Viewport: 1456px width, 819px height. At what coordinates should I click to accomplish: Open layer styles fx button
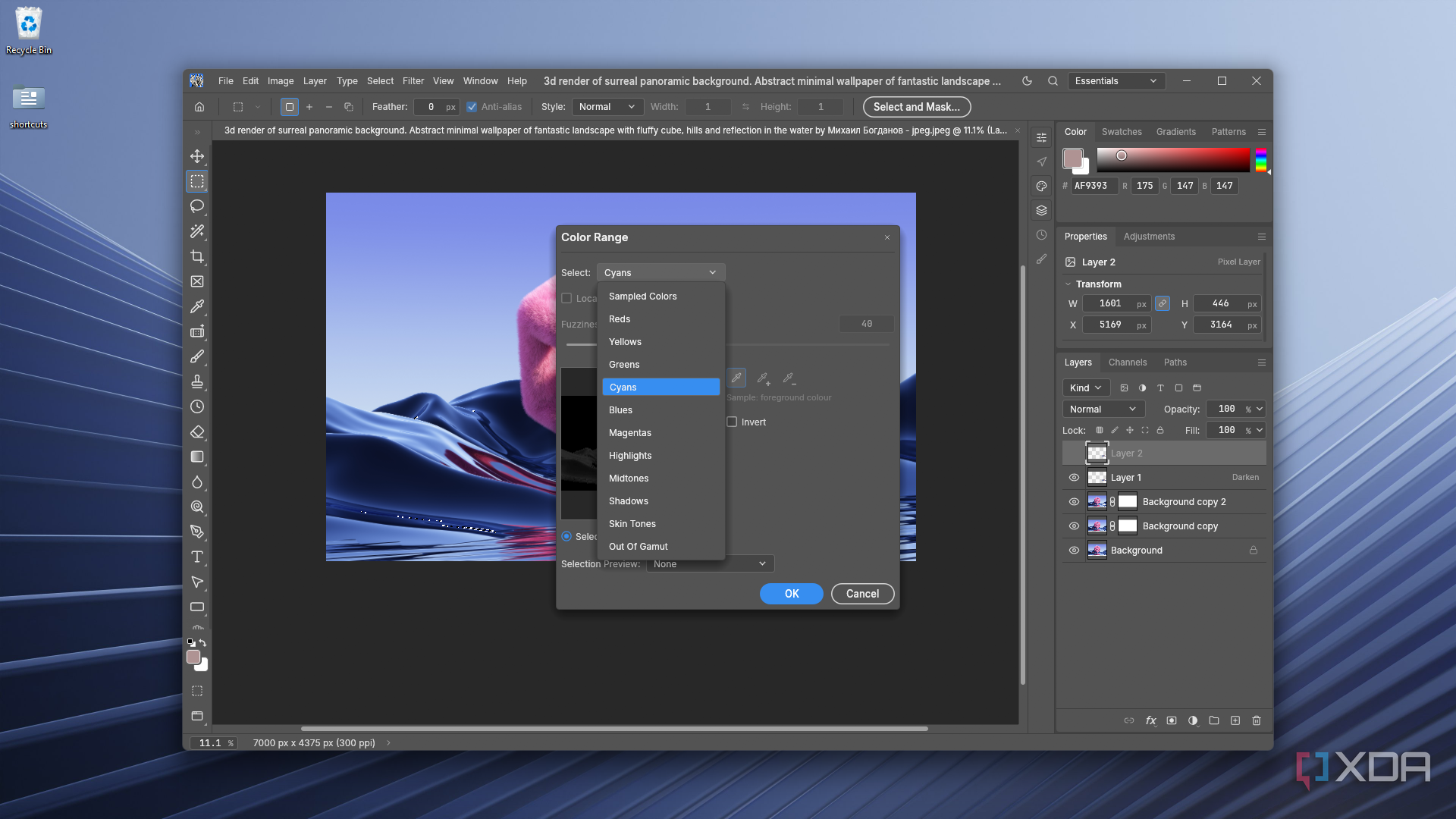(x=1150, y=720)
